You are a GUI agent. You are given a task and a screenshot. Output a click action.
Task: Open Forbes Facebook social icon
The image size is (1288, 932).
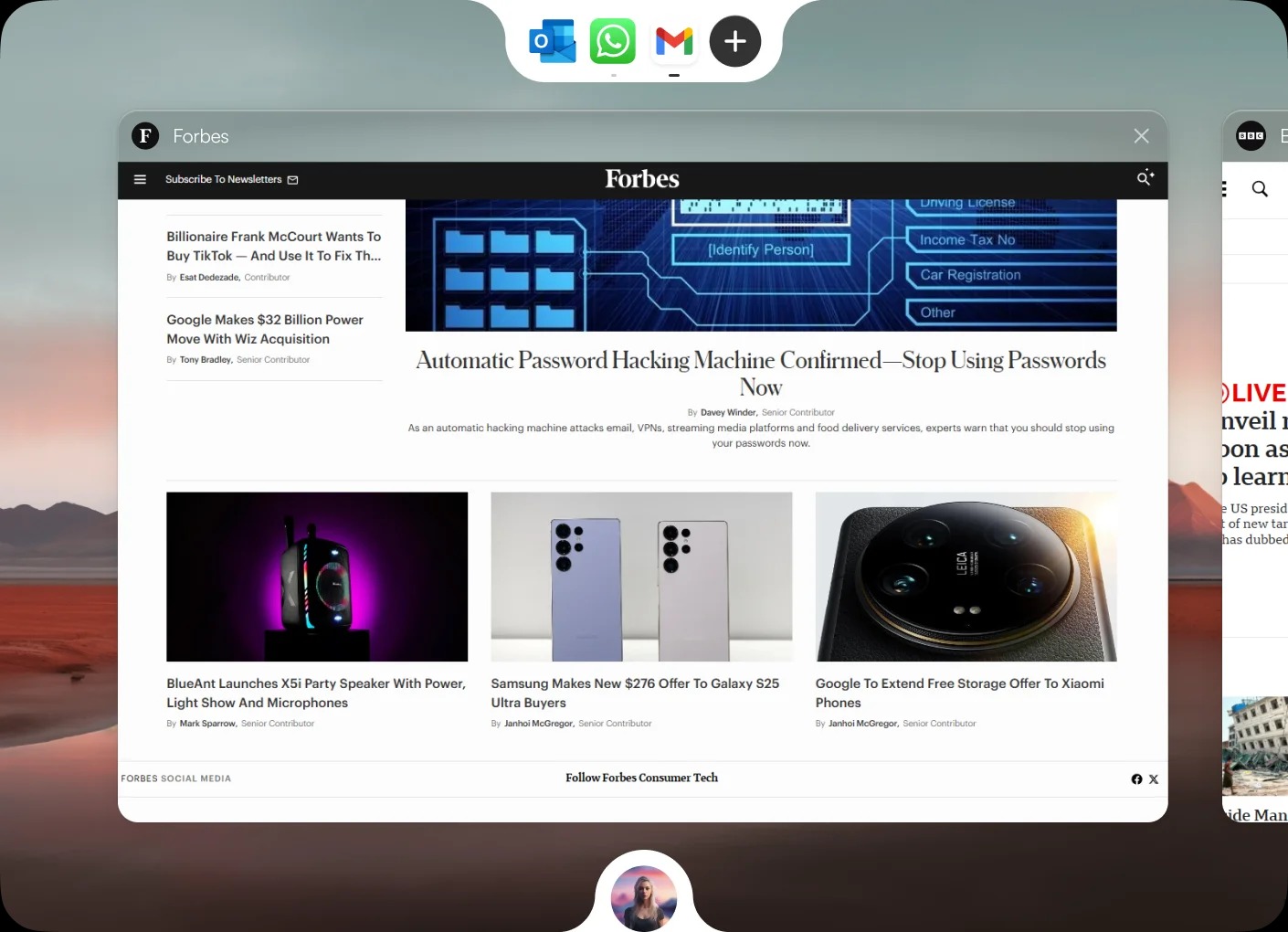point(1136,779)
